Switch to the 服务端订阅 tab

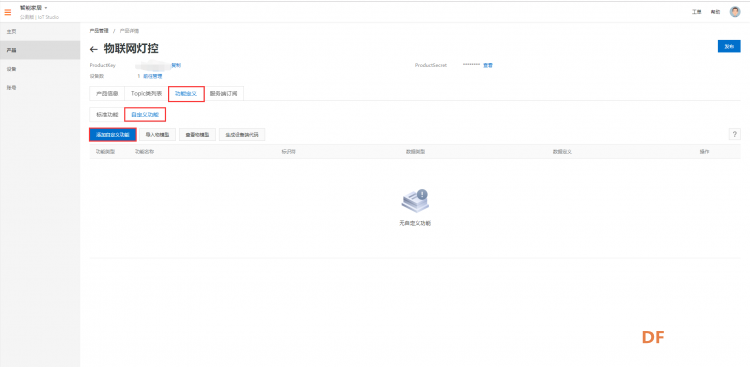pyautogui.click(x=223, y=94)
